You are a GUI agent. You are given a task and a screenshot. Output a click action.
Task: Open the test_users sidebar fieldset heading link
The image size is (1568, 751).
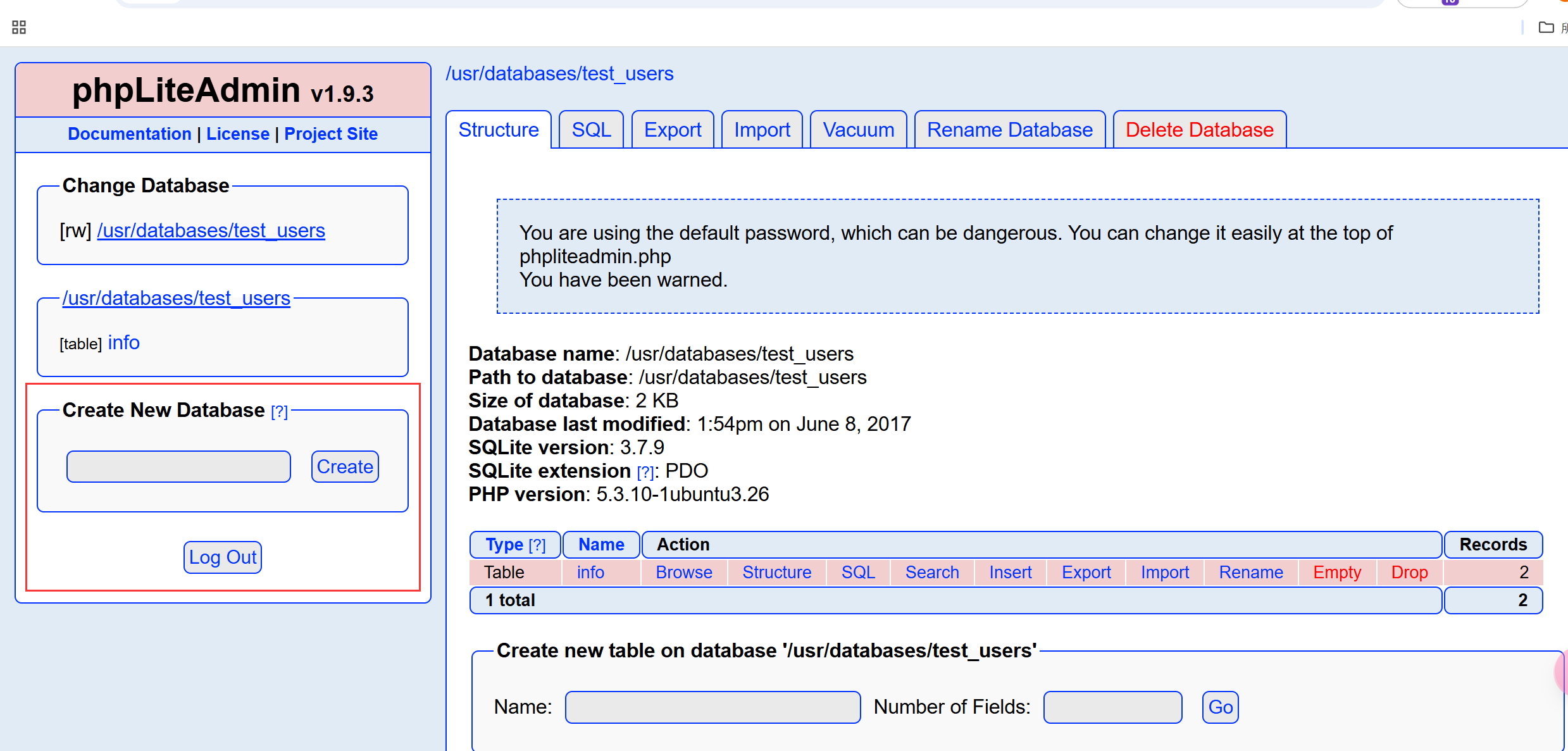coord(176,298)
